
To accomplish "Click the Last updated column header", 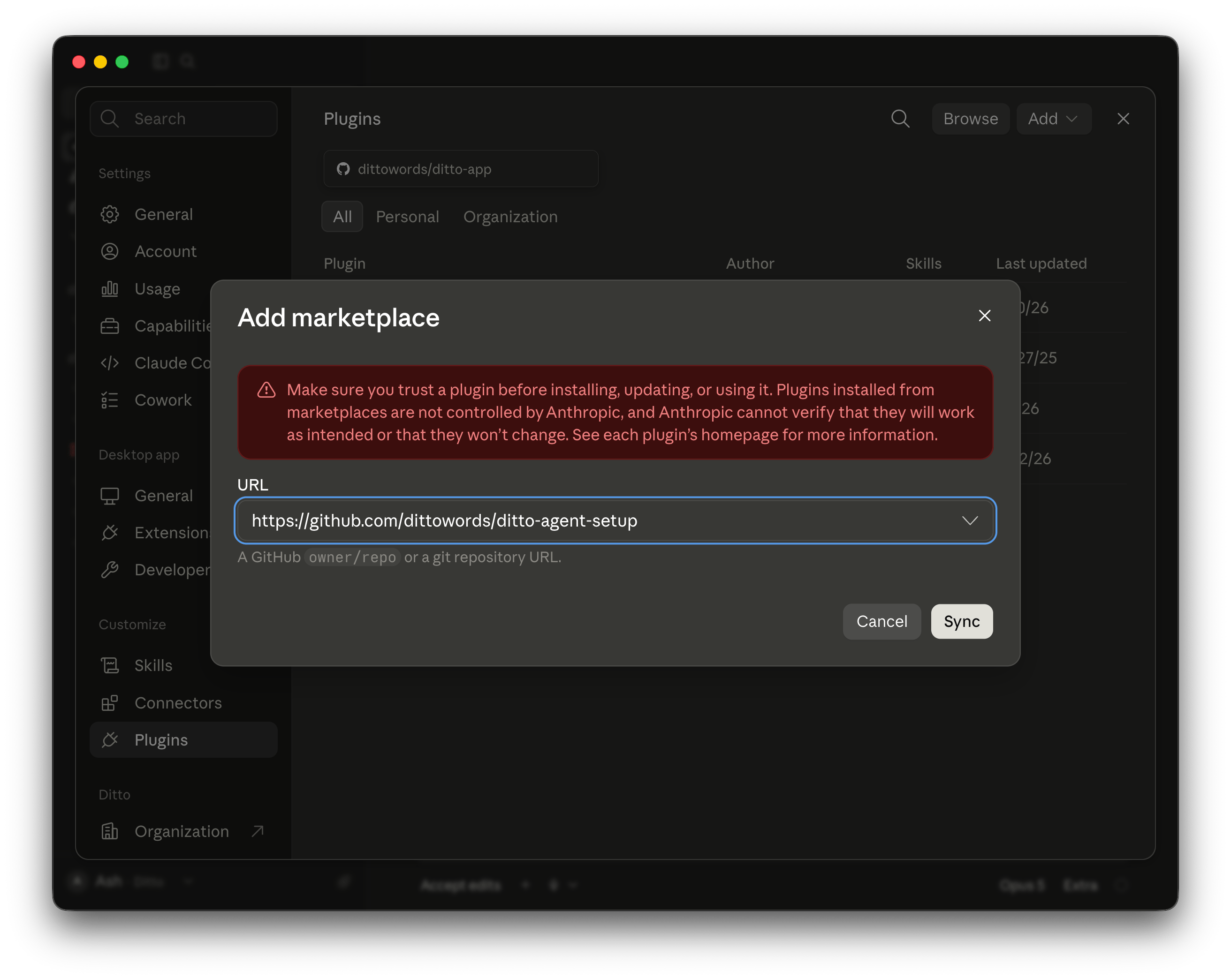I will [1041, 263].
